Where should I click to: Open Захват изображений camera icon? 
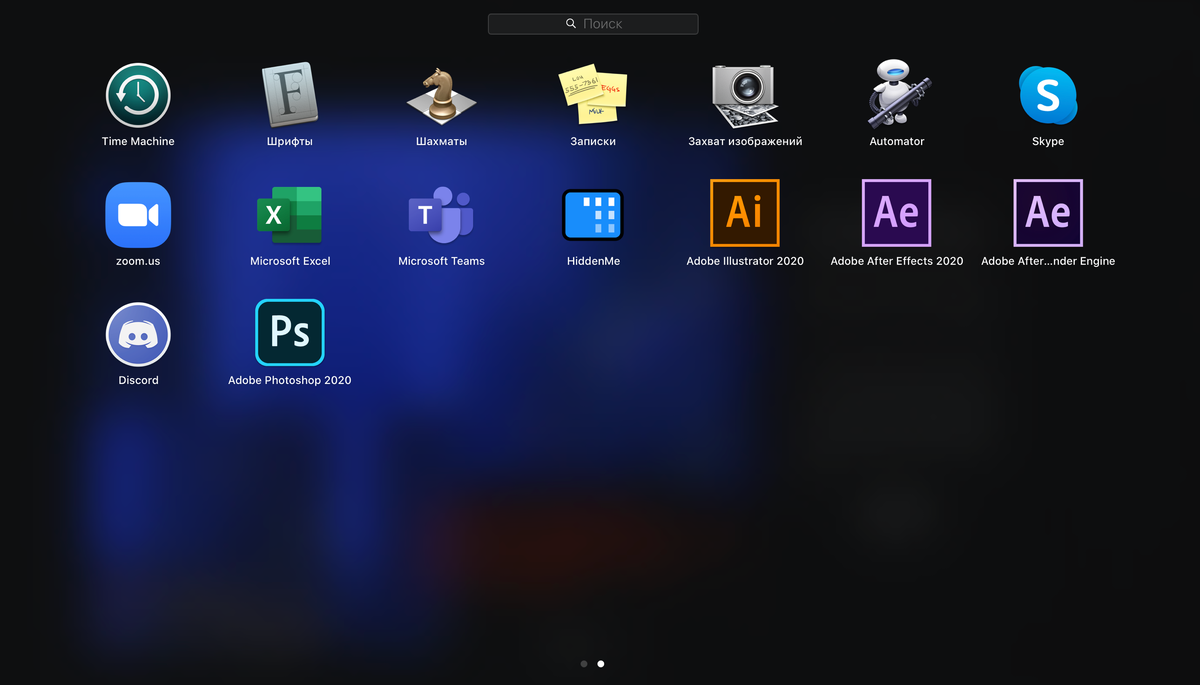(x=745, y=95)
